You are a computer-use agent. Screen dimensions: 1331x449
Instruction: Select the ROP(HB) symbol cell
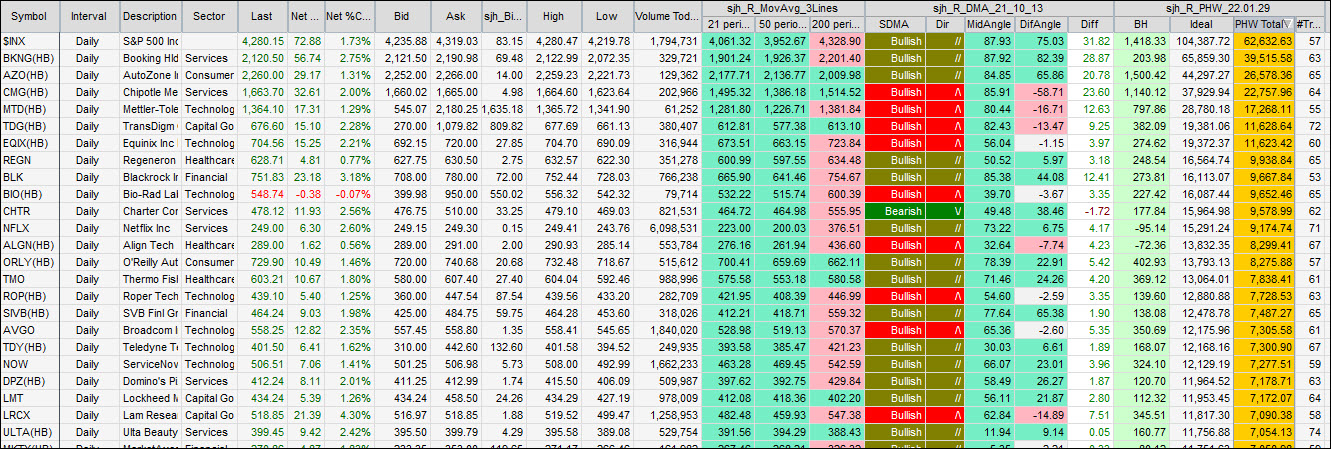click(30, 296)
